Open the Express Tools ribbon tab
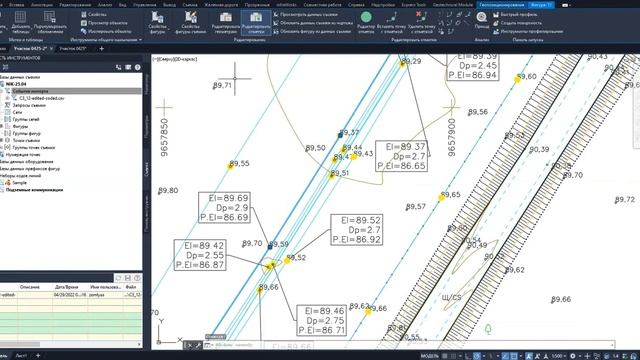This screenshot has height=360, width=640. (413, 5)
